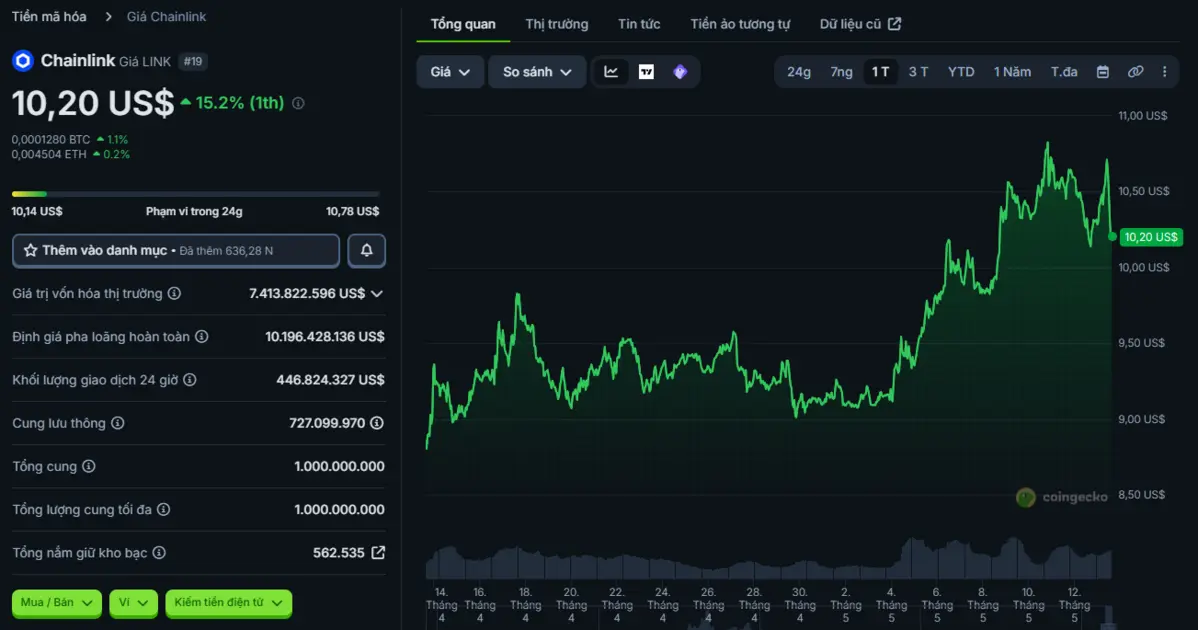Select the 3 T time range
The width and height of the screenshot is (1198, 630).
point(918,72)
